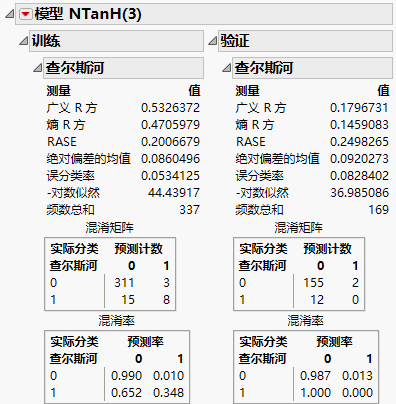Image resolution: width=396 pixels, height=404 pixels.
Task: Select validation RASE value 0.2498265
Action: (359, 142)
